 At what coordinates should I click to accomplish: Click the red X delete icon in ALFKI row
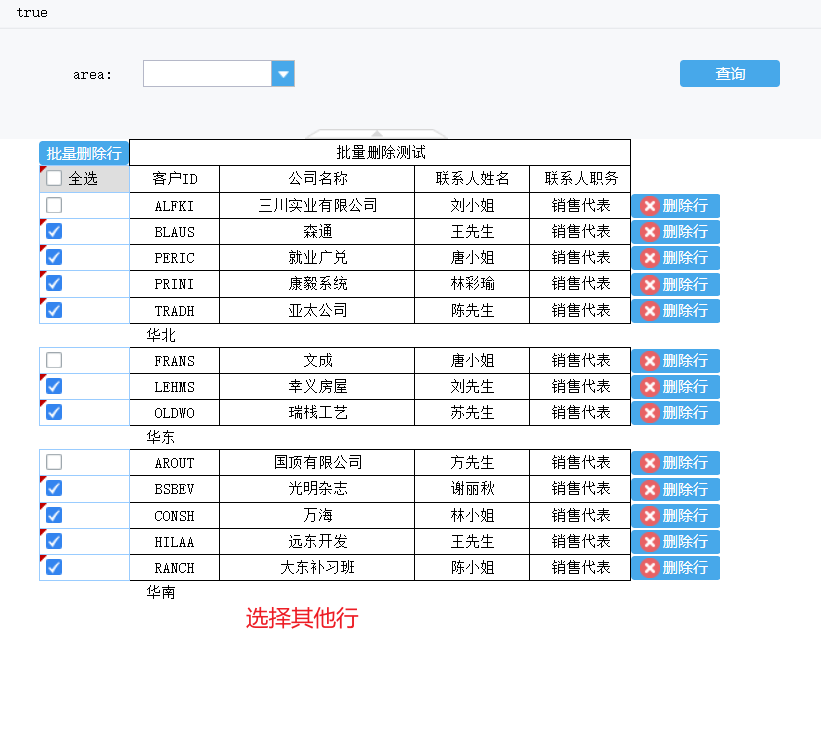(650, 206)
